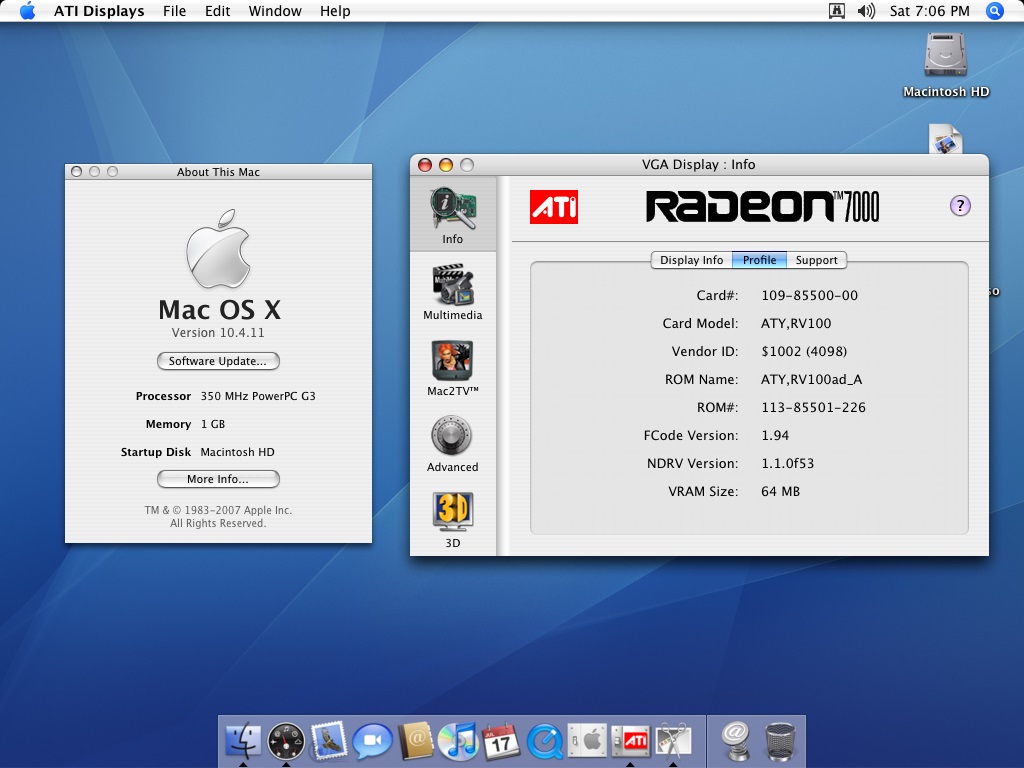
Task: Open the volume control in menu bar
Action: 866,11
